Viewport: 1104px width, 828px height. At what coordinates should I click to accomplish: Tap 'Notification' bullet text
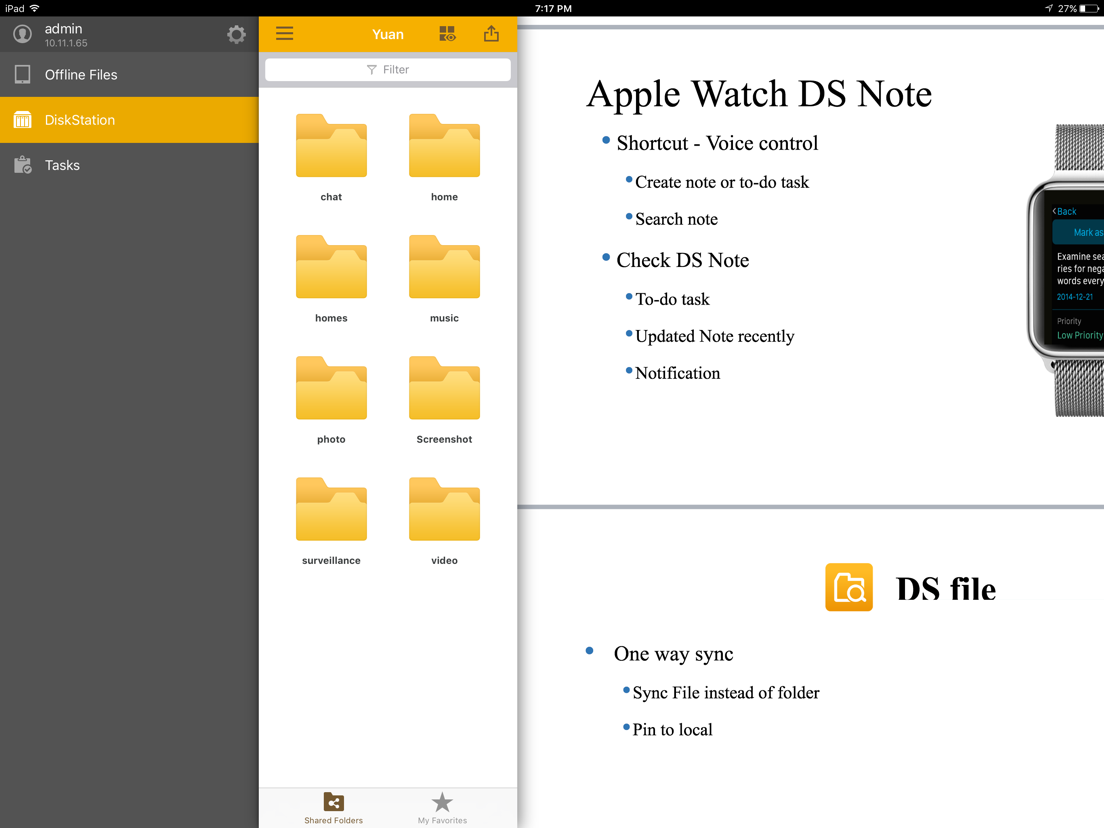[677, 373]
